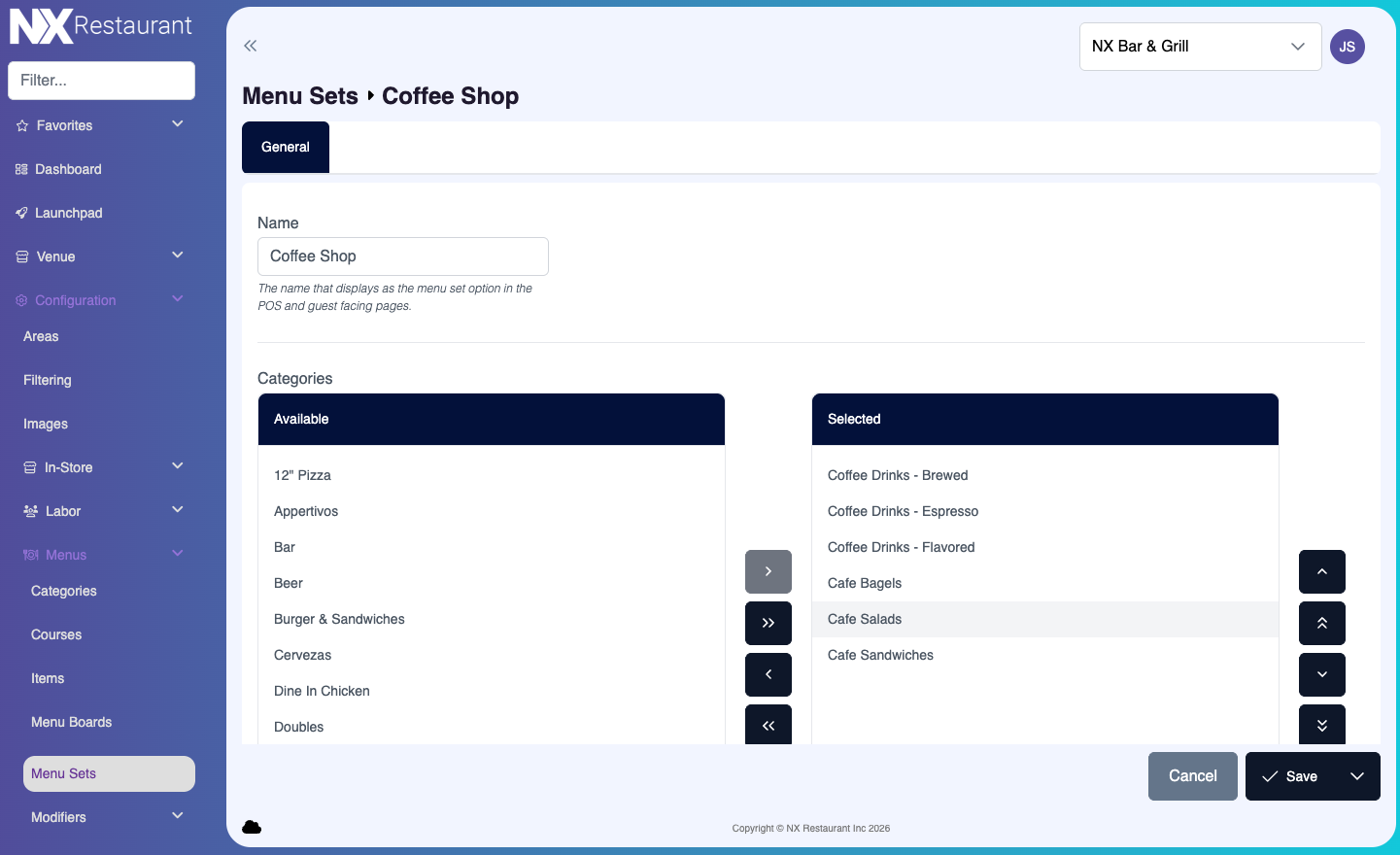
Task: Open the JS user avatar menu
Action: pos(1347,47)
